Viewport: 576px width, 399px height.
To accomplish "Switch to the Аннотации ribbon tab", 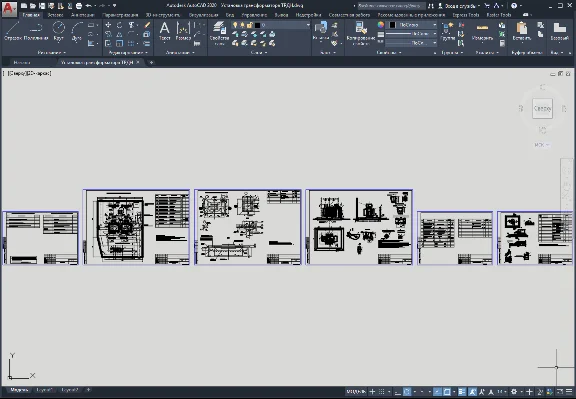I will [x=83, y=15].
